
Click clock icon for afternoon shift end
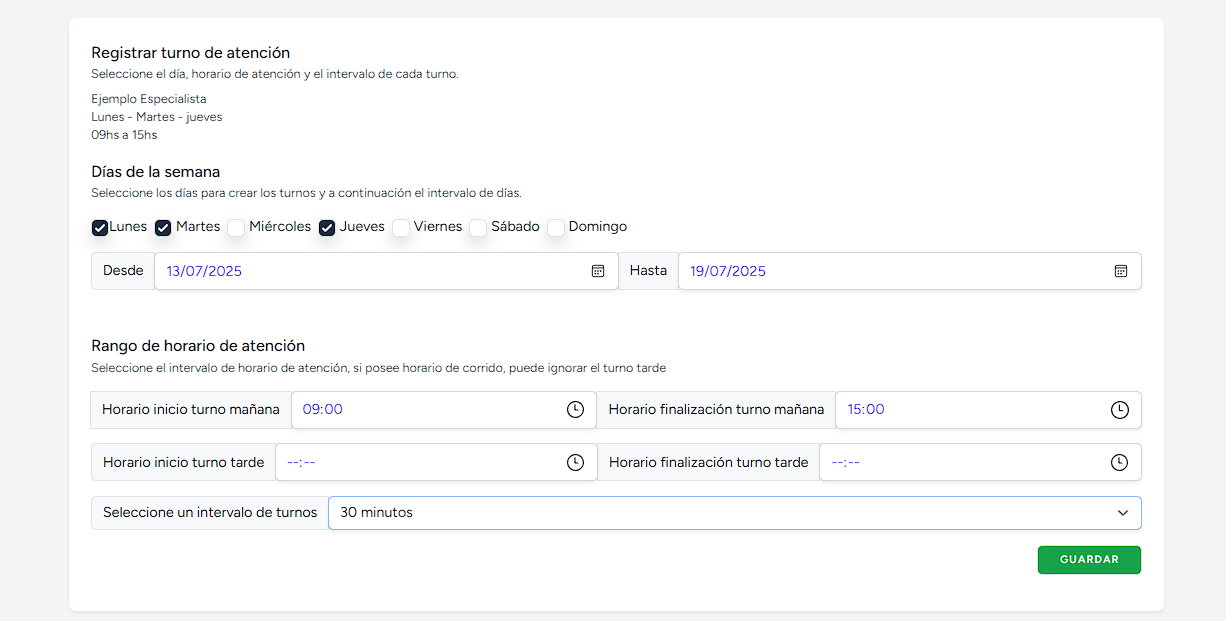tap(1120, 462)
